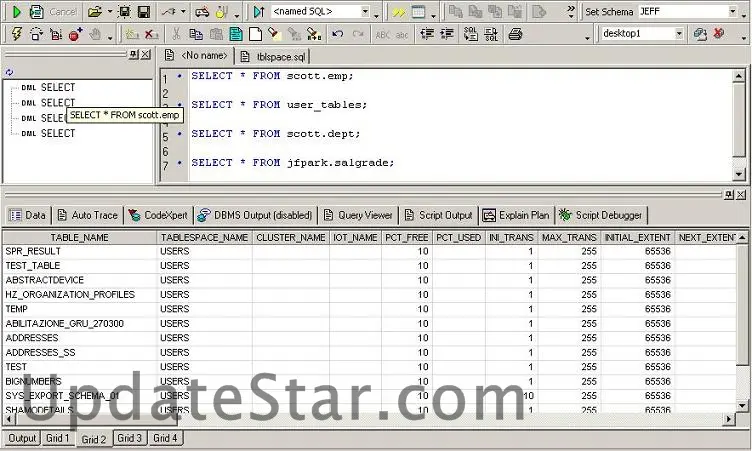
Task: Open the Script Output tab
Action: pyautogui.click(x=438, y=215)
